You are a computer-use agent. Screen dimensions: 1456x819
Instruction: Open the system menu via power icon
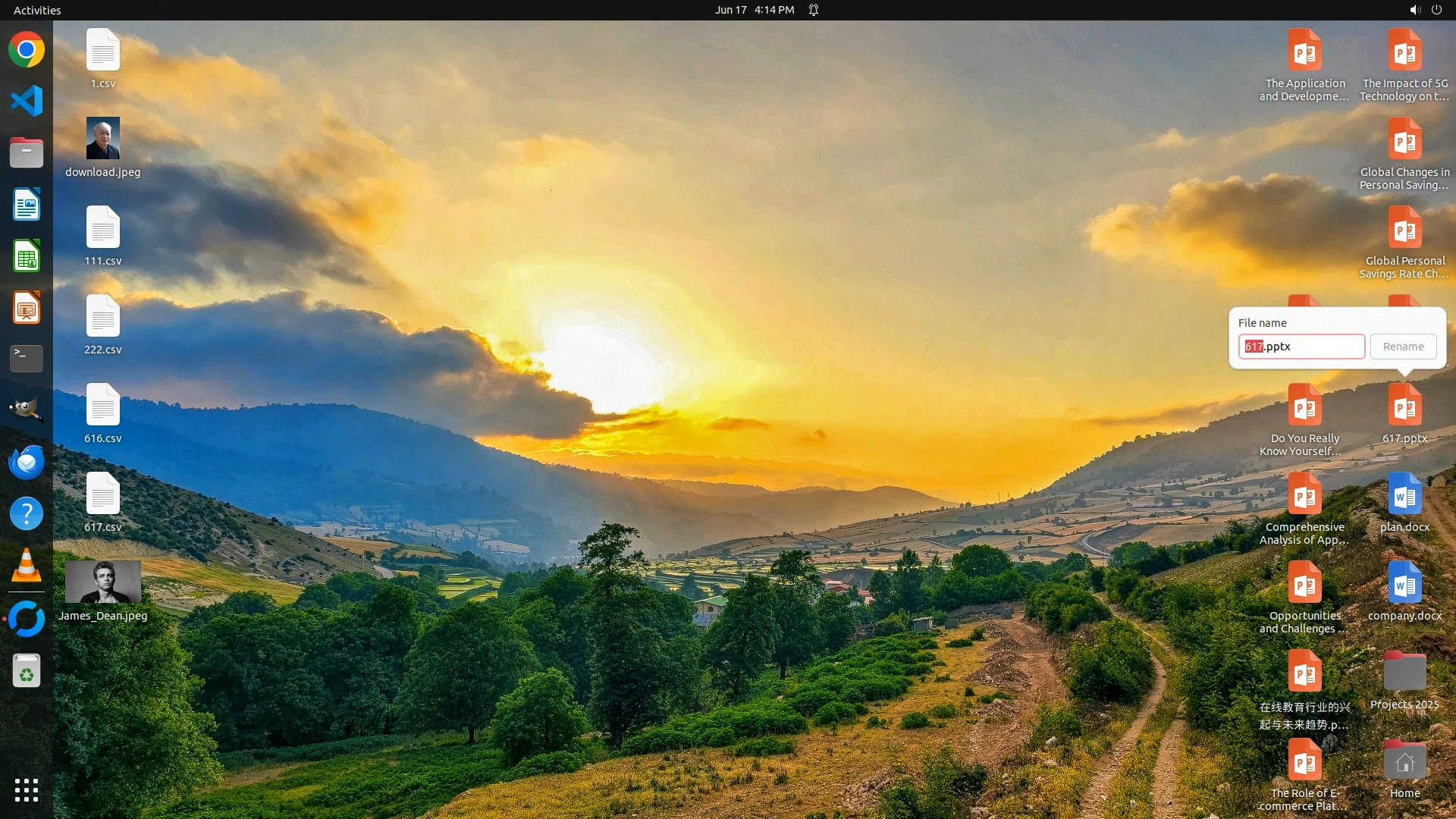pos(1436,10)
